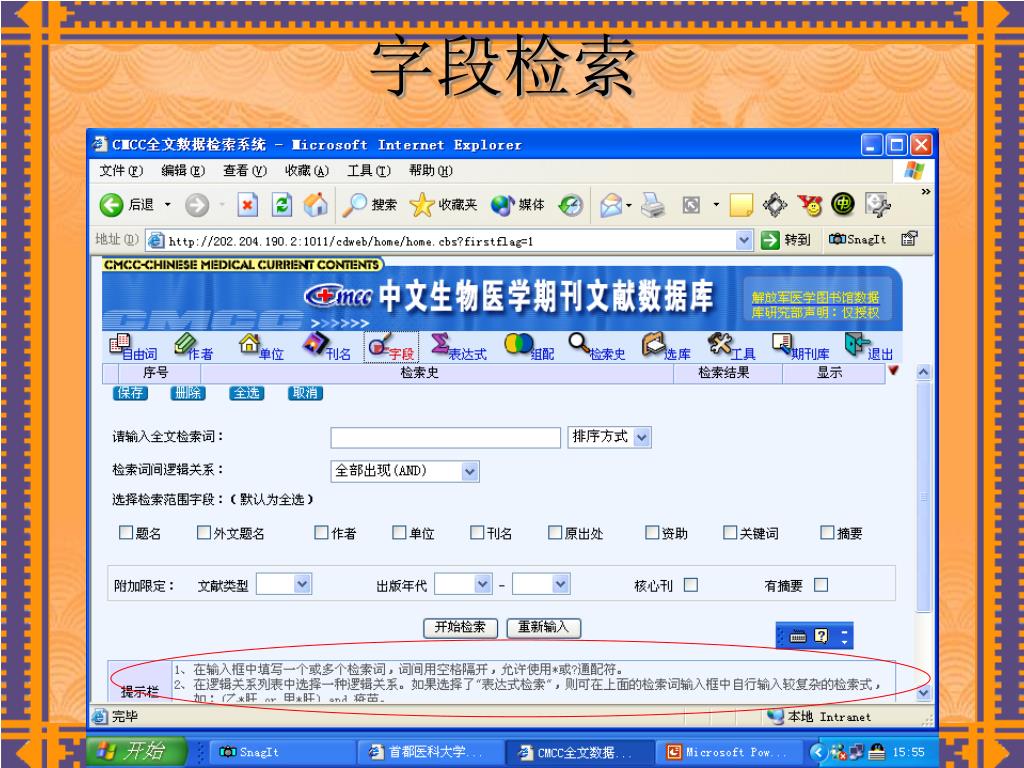This screenshot has height=768, width=1024.
Task: Open the 排序方式 sort order dropdown
Action: tap(609, 437)
